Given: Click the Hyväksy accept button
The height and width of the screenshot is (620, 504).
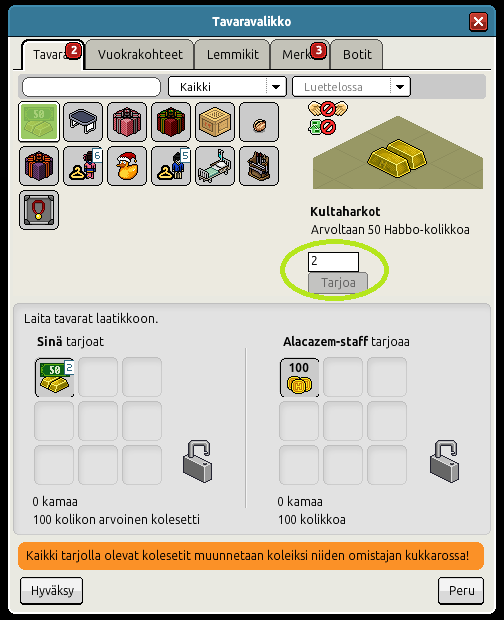Looking at the screenshot, I should tap(52, 591).
